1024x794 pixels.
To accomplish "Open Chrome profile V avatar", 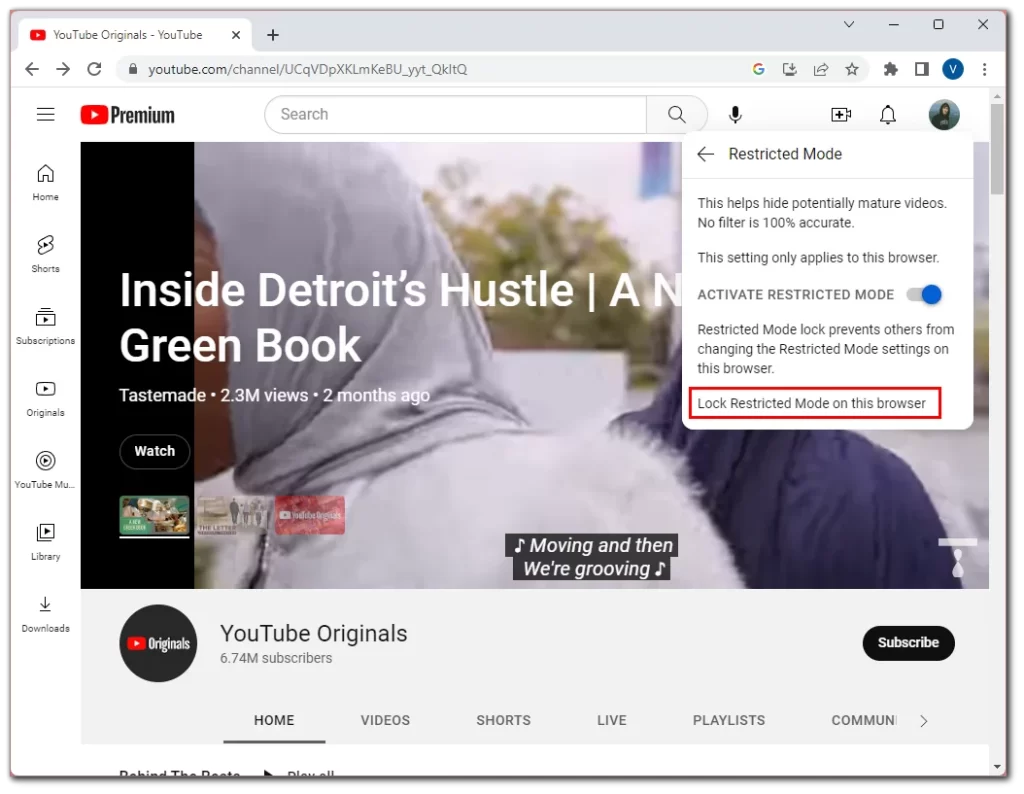I will coord(952,69).
